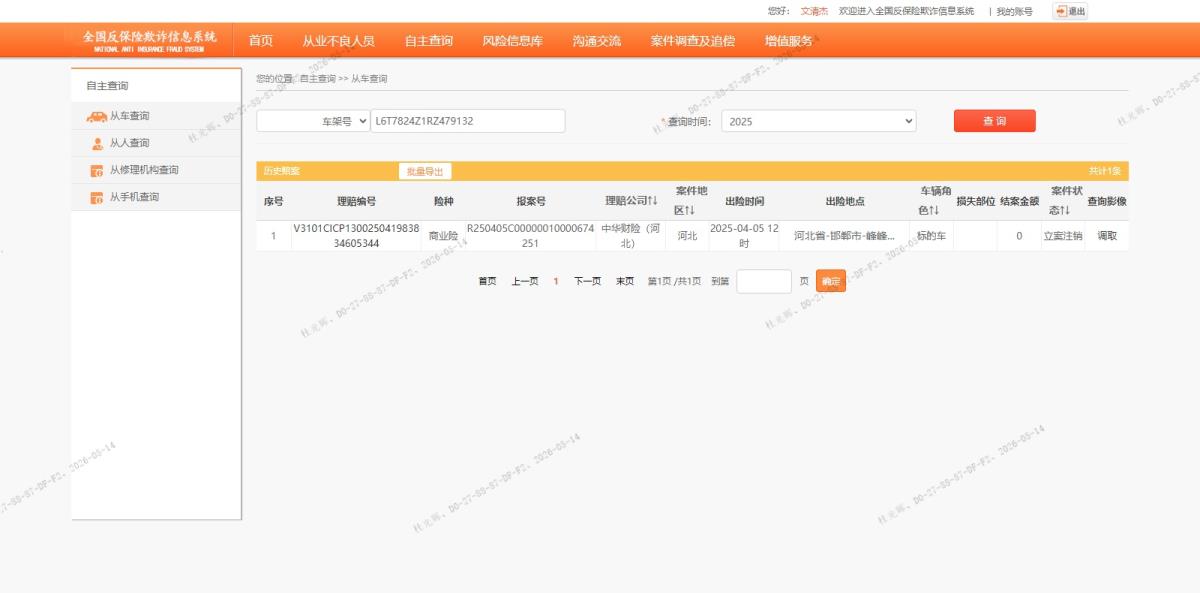This screenshot has height=593, width=1200.
Task: Select page number 1 in pagination
Action: (556, 281)
